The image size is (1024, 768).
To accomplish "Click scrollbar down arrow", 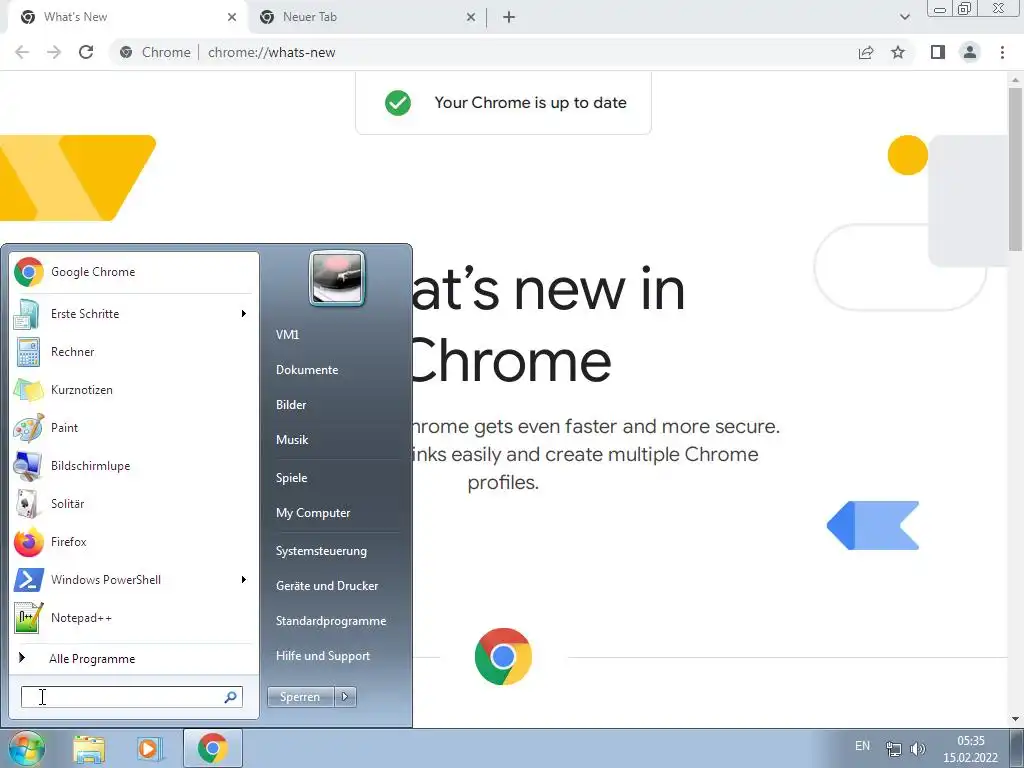I will (x=1014, y=719).
